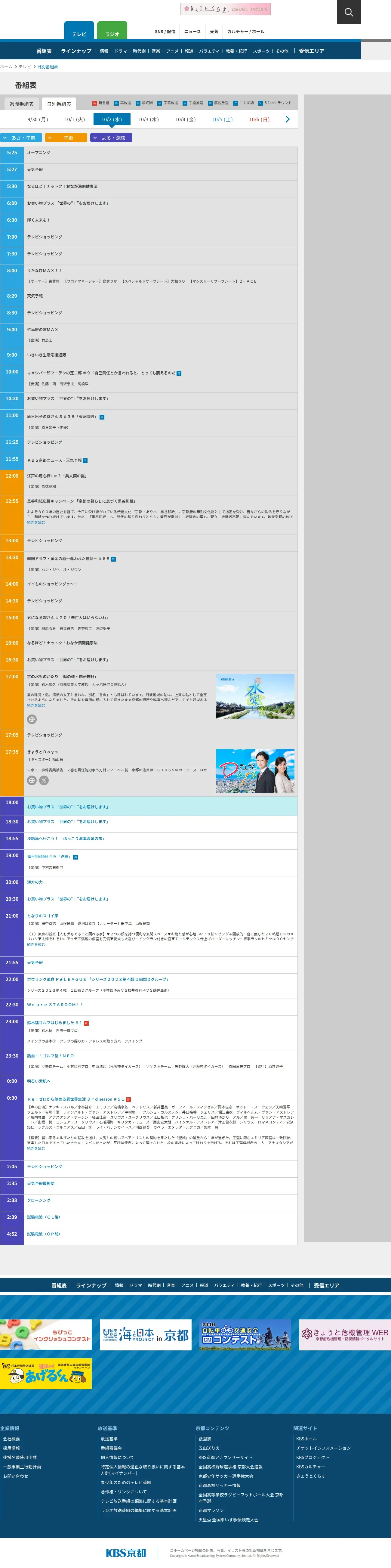The image size is (391, 1568).
Task: Collapse the よる・深夜 section toggle
Action: click(111, 138)
